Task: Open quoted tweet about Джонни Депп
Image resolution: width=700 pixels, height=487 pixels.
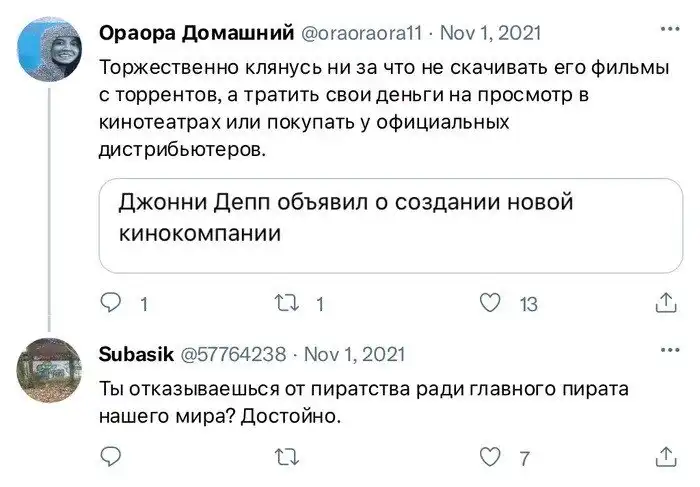Action: (x=390, y=225)
